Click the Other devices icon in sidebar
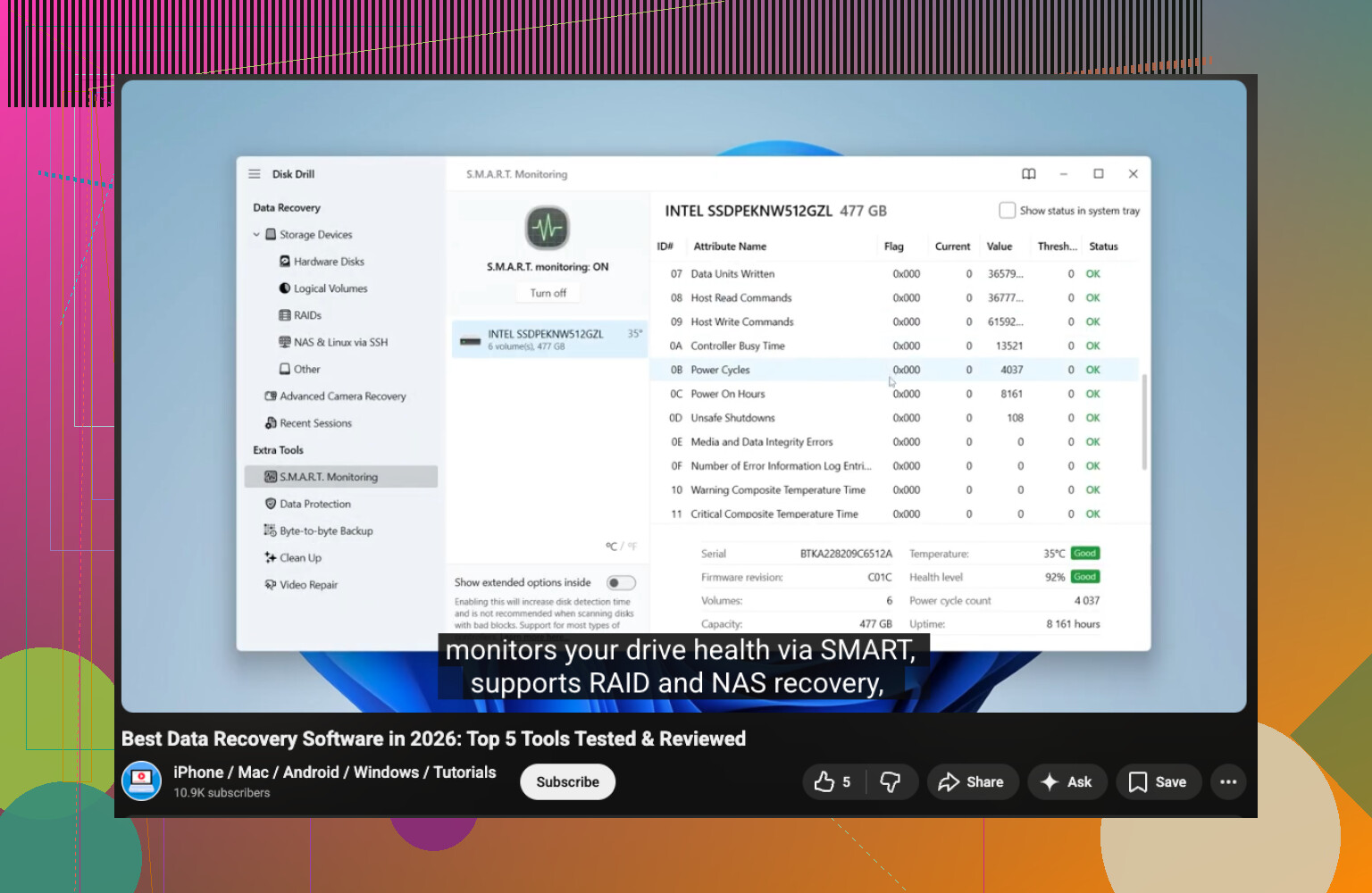 285,369
